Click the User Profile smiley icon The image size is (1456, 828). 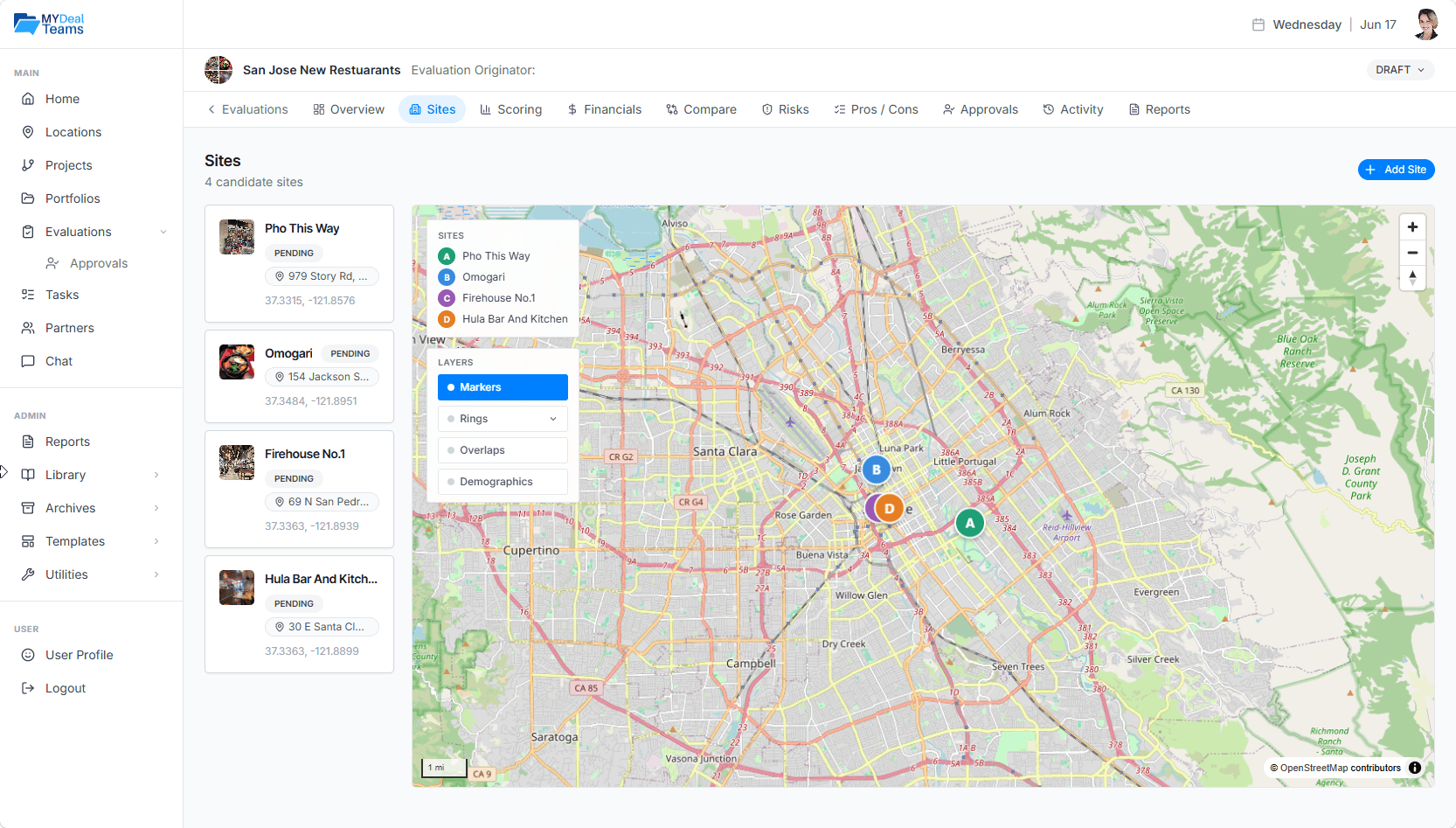(x=28, y=655)
